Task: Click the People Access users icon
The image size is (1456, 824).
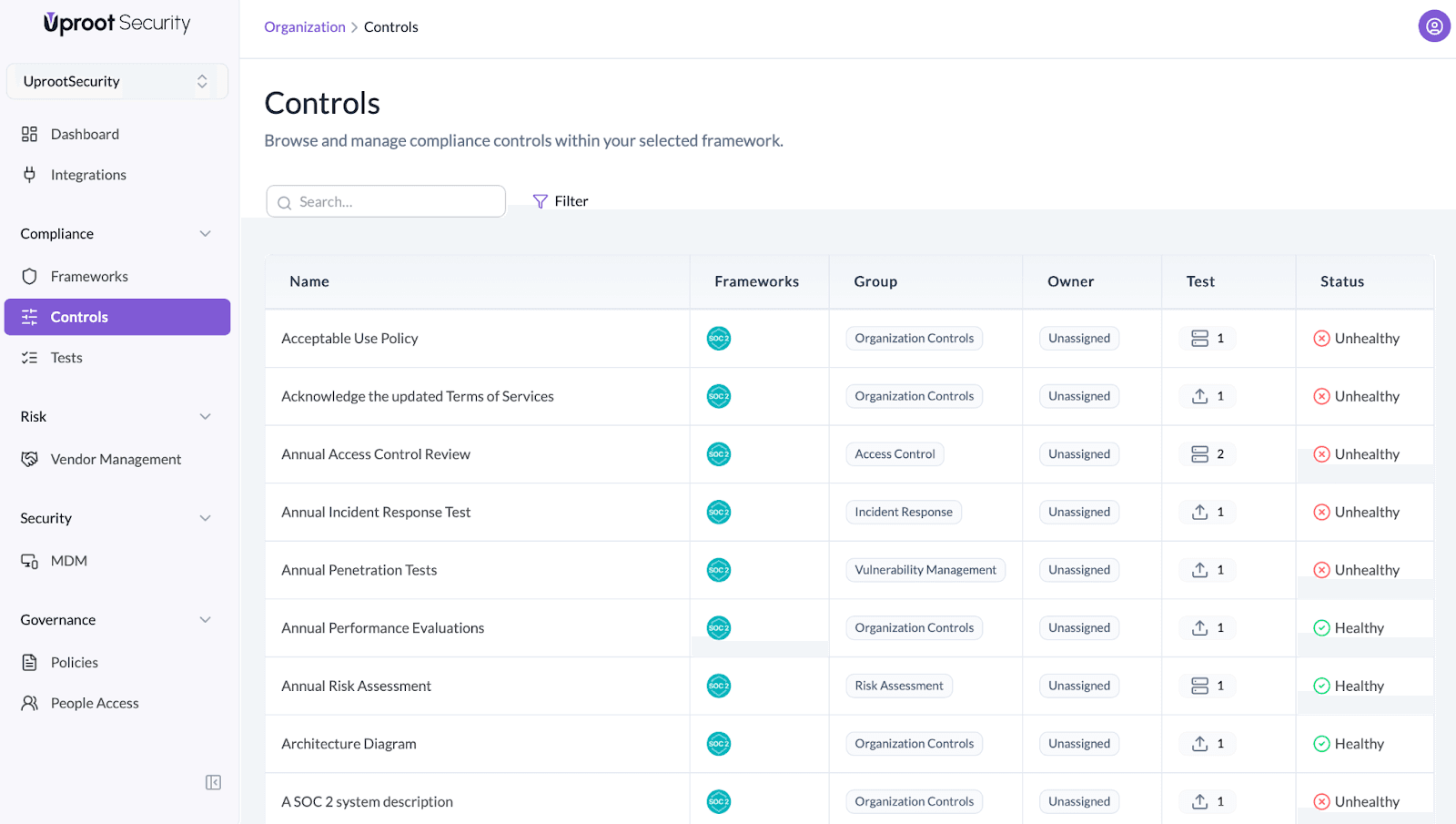Action: [x=29, y=704]
